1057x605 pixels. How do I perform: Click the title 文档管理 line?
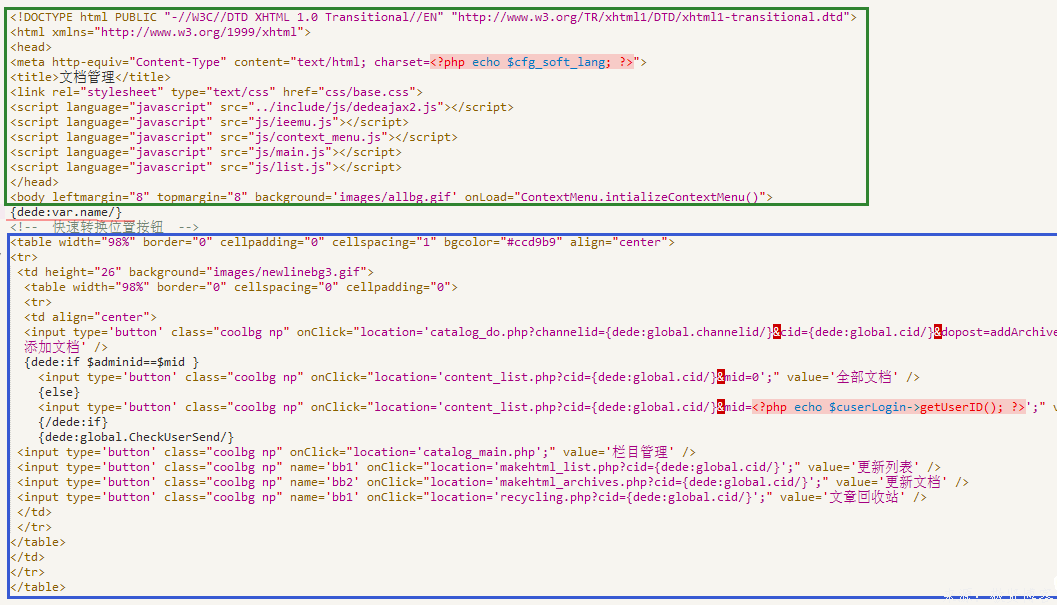90,77
